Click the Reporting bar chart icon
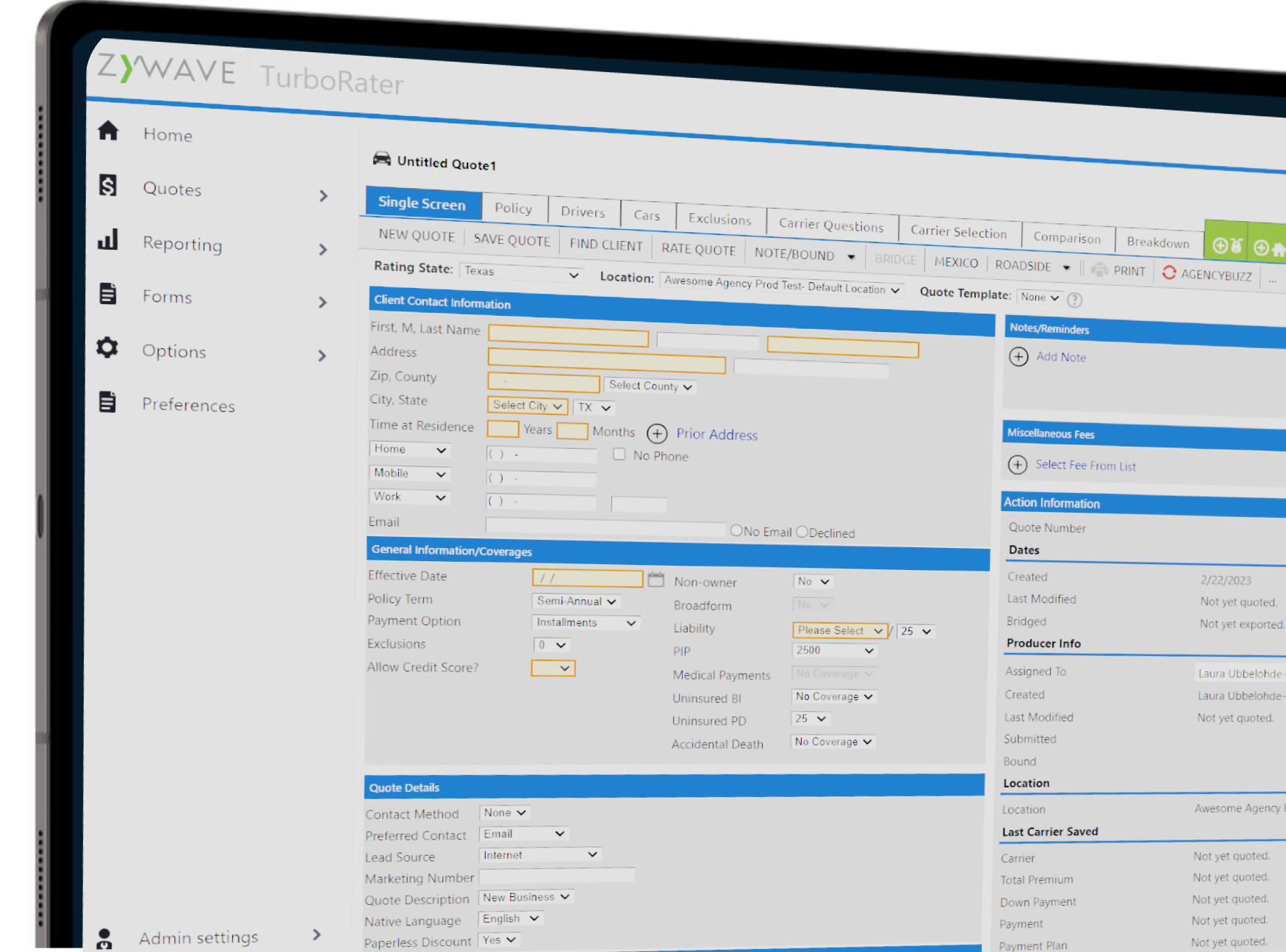1286x952 pixels. coord(108,240)
